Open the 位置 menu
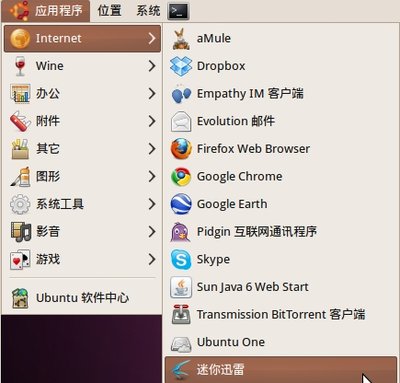Screen dimensions: 400x383 pos(109,11)
